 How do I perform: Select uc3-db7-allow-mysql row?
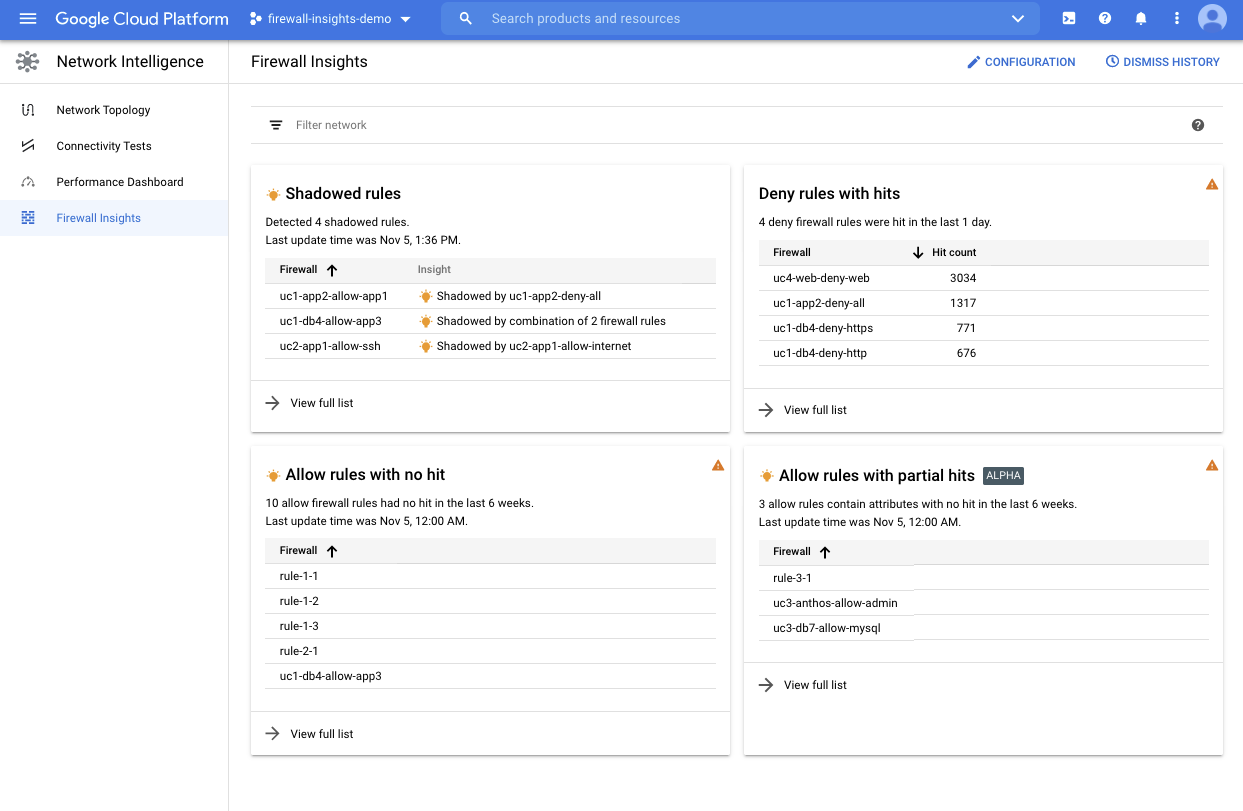coord(984,628)
